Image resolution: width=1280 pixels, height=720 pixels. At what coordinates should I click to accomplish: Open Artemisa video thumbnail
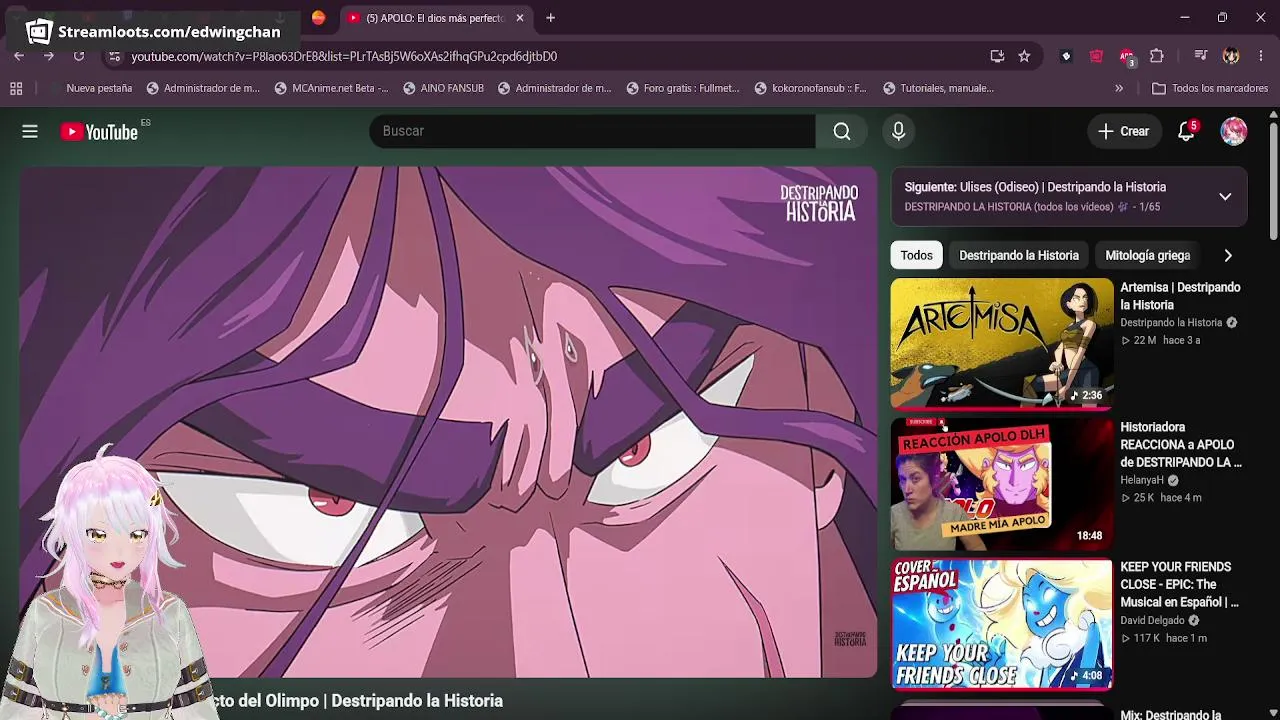tap(1001, 343)
